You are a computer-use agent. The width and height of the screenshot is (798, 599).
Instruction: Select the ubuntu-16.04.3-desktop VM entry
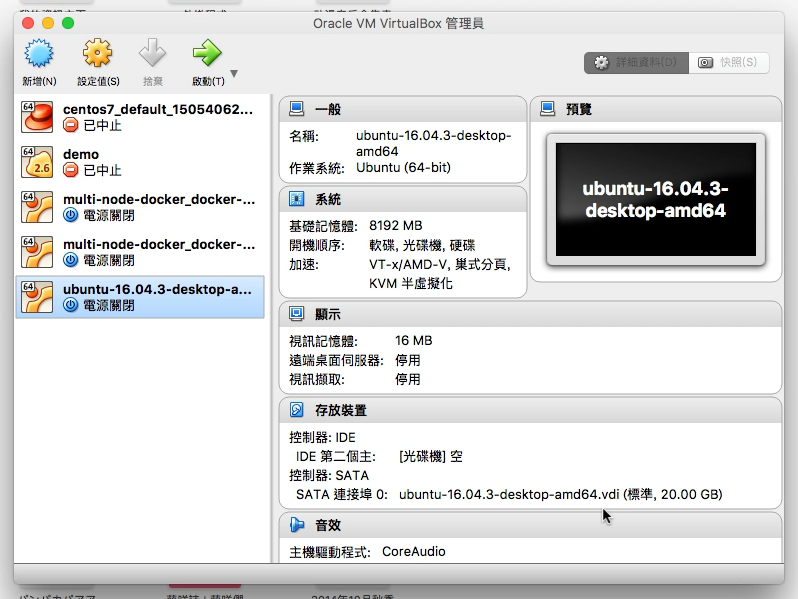(x=140, y=297)
